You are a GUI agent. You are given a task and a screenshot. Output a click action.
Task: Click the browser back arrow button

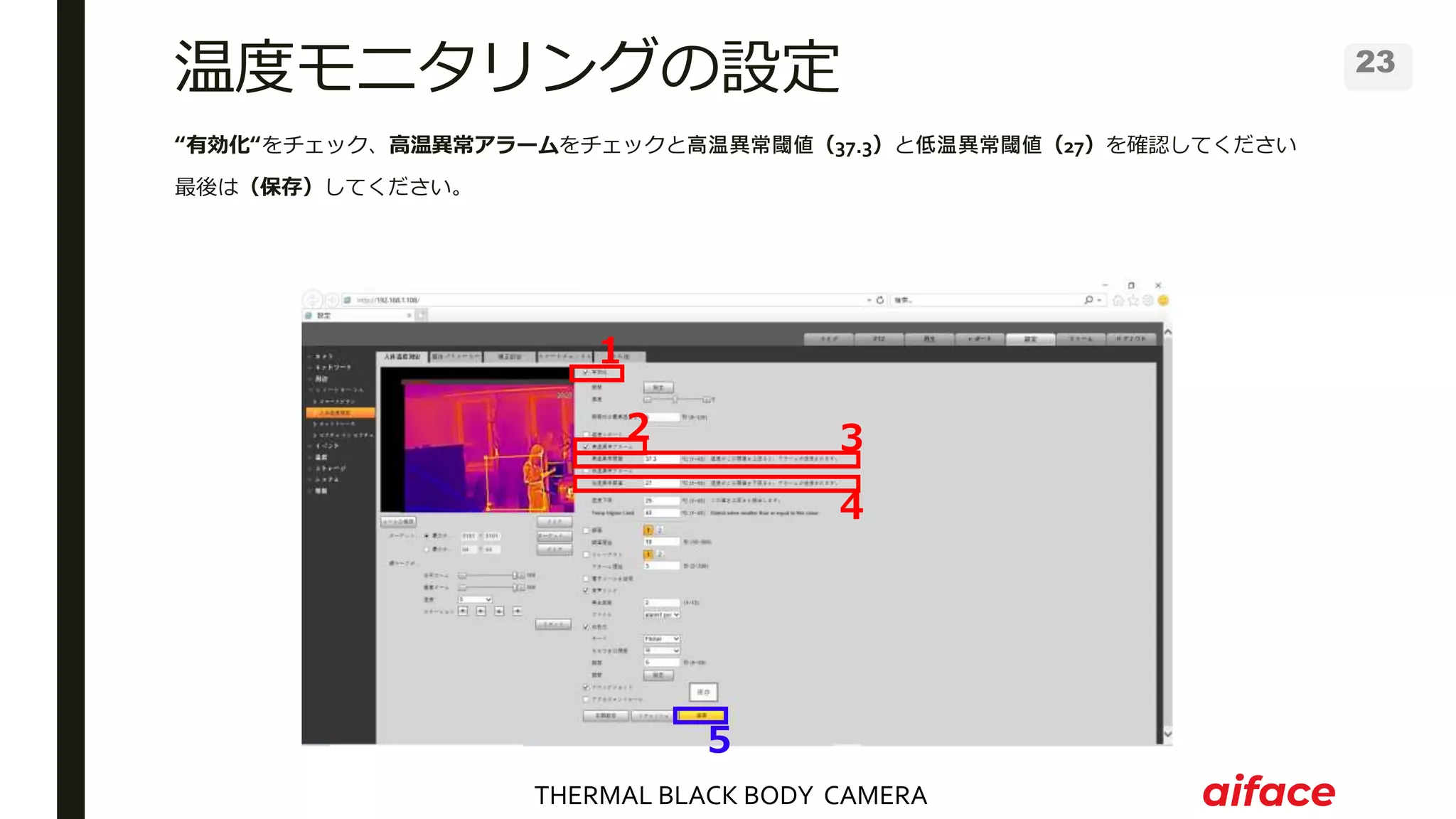(x=314, y=300)
